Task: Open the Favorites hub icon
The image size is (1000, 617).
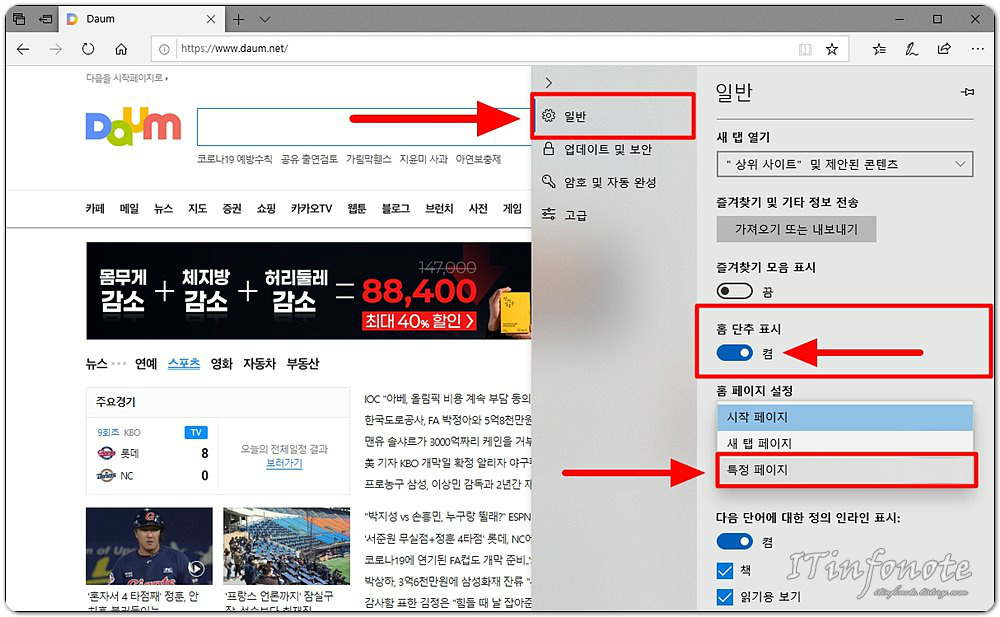Action: 879,49
